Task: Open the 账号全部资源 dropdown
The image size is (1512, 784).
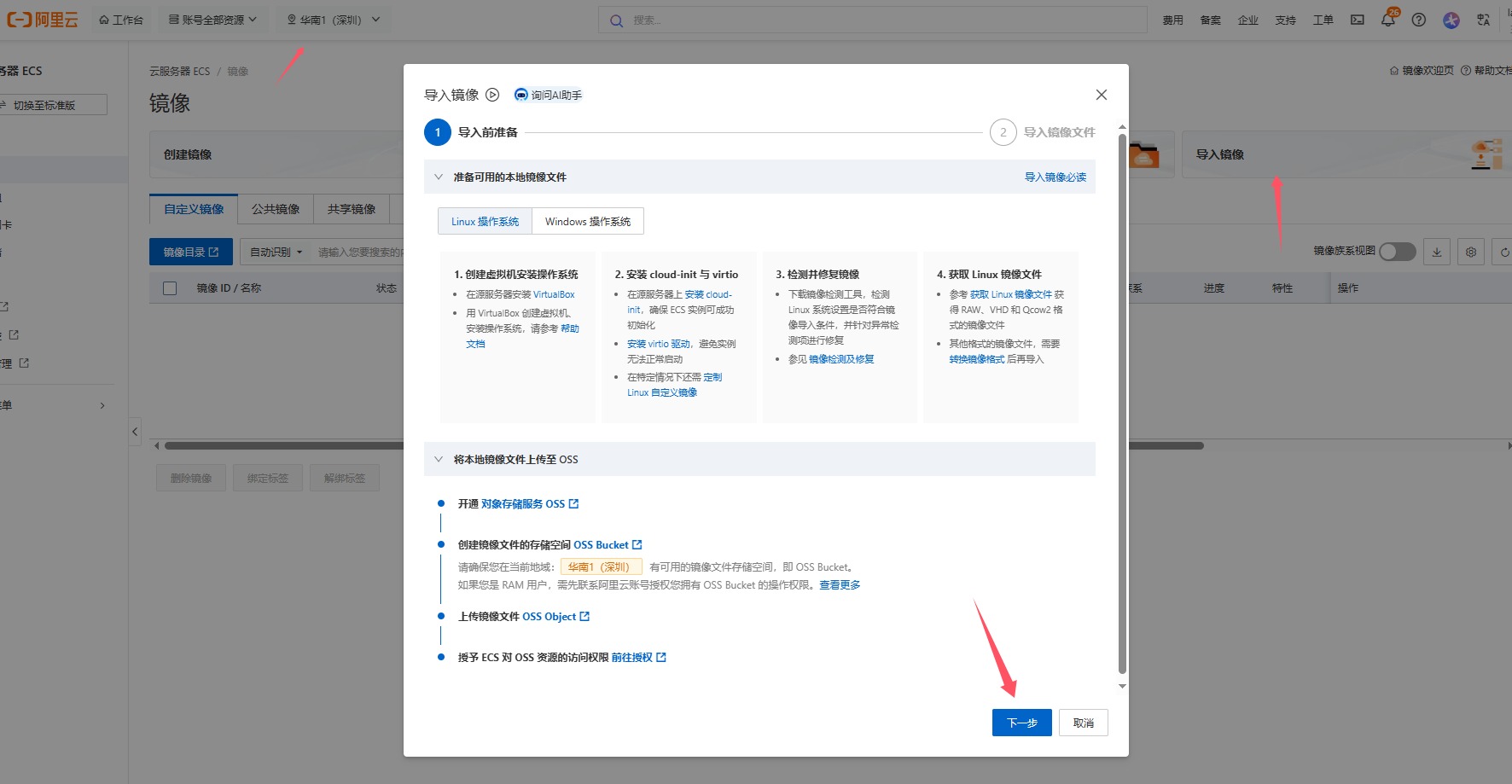Action: [x=212, y=20]
